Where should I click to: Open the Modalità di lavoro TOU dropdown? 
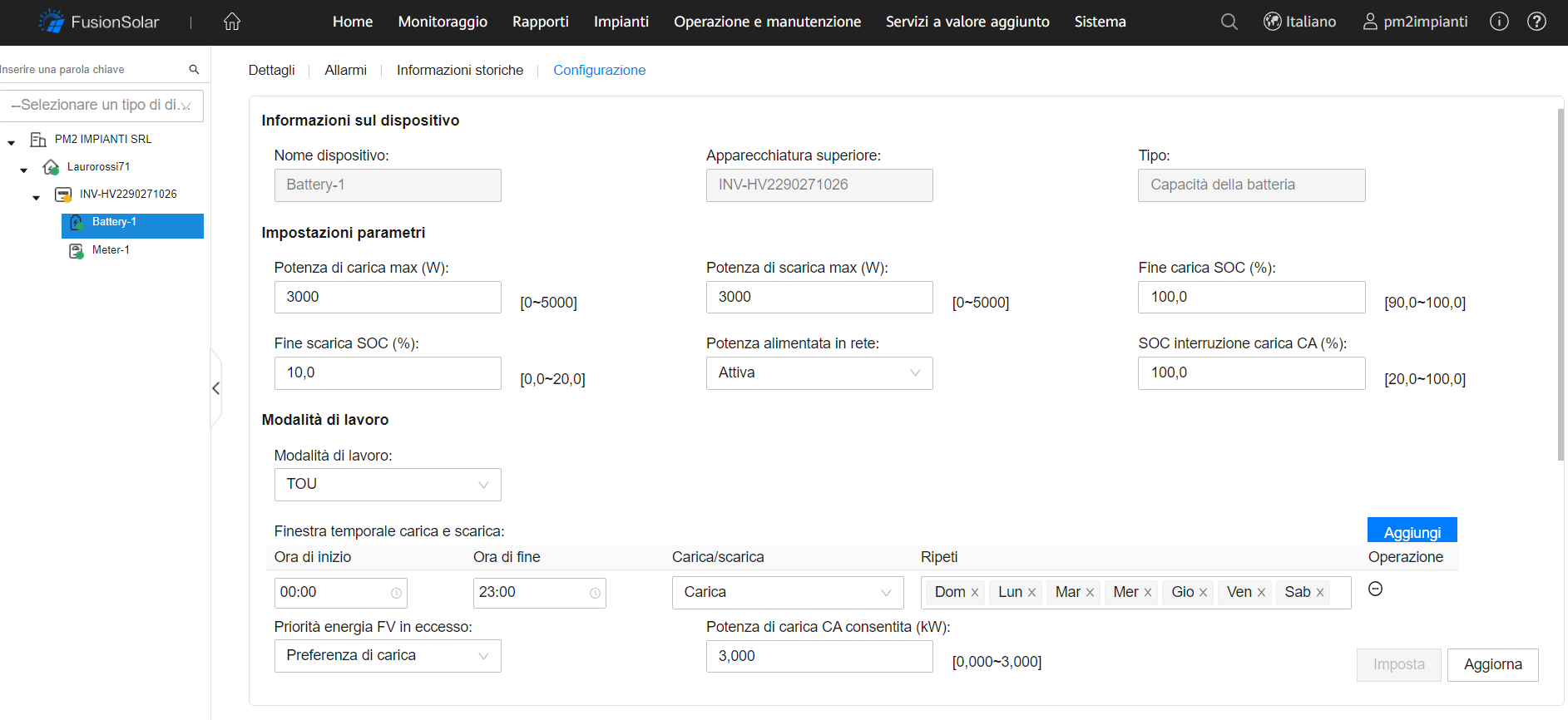tap(388, 485)
